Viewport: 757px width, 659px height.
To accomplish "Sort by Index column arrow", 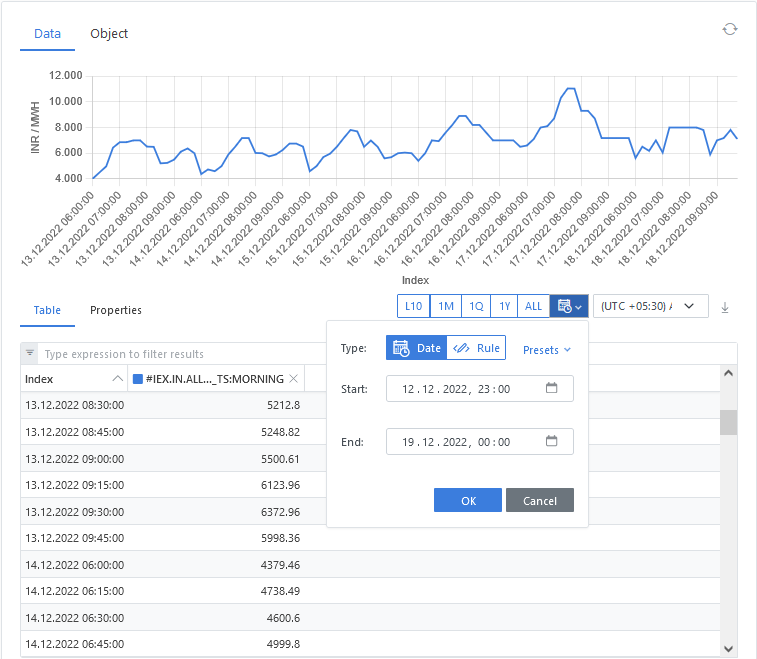I will pyautogui.click(x=118, y=379).
